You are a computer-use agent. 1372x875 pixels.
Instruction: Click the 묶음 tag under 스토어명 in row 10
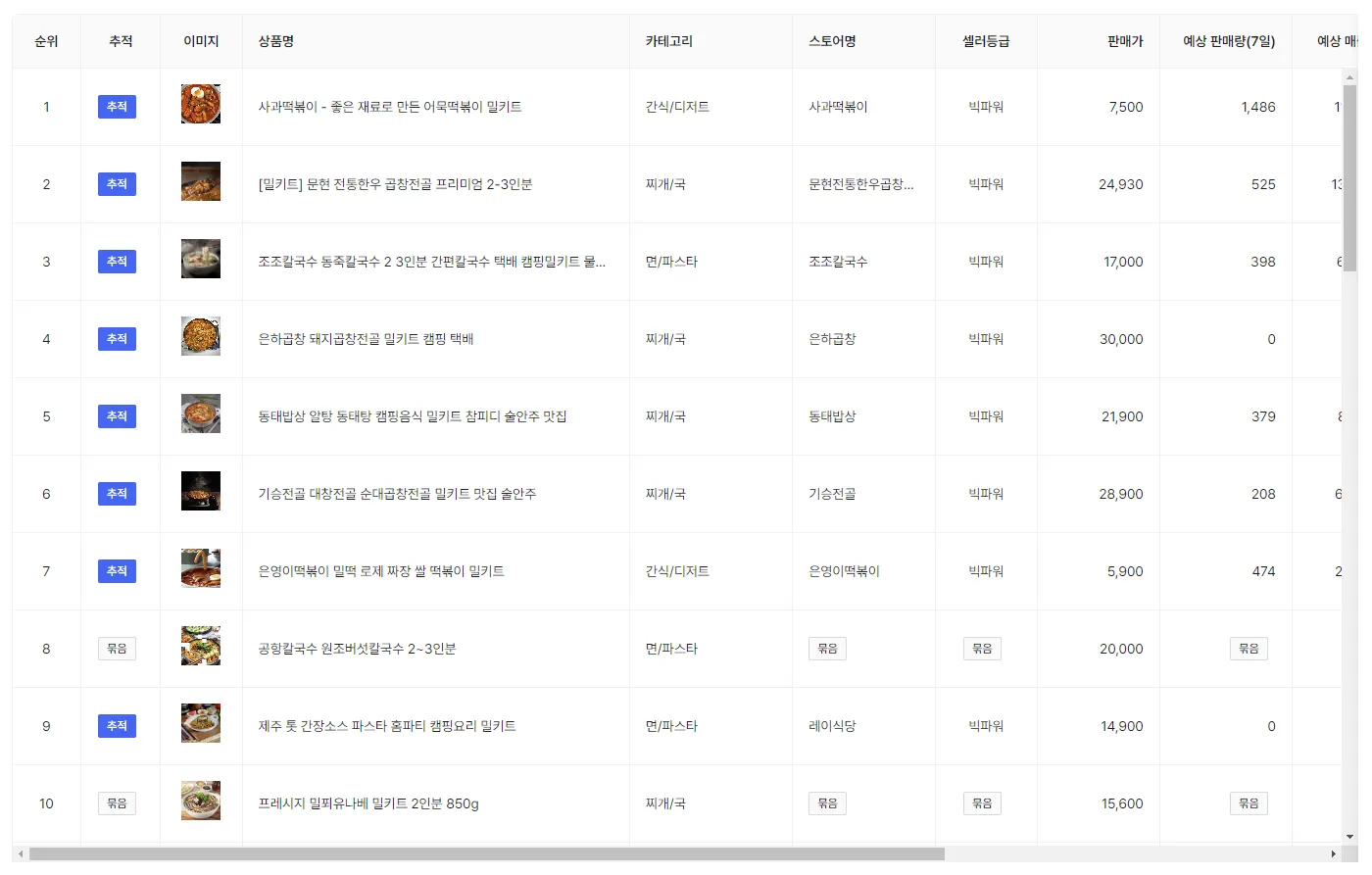[827, 803]
